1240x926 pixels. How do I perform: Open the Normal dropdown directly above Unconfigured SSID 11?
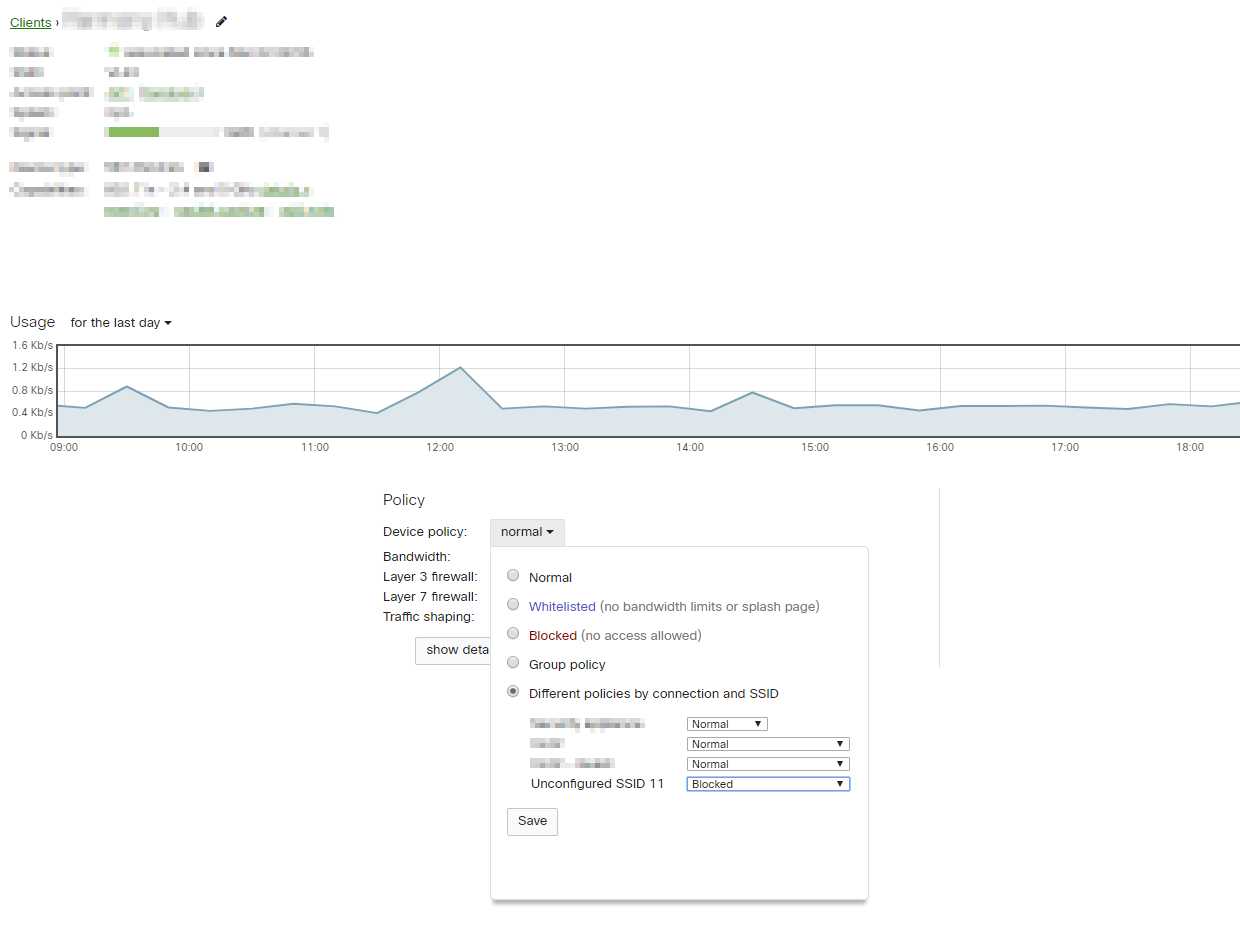click(x=768, y=764)
